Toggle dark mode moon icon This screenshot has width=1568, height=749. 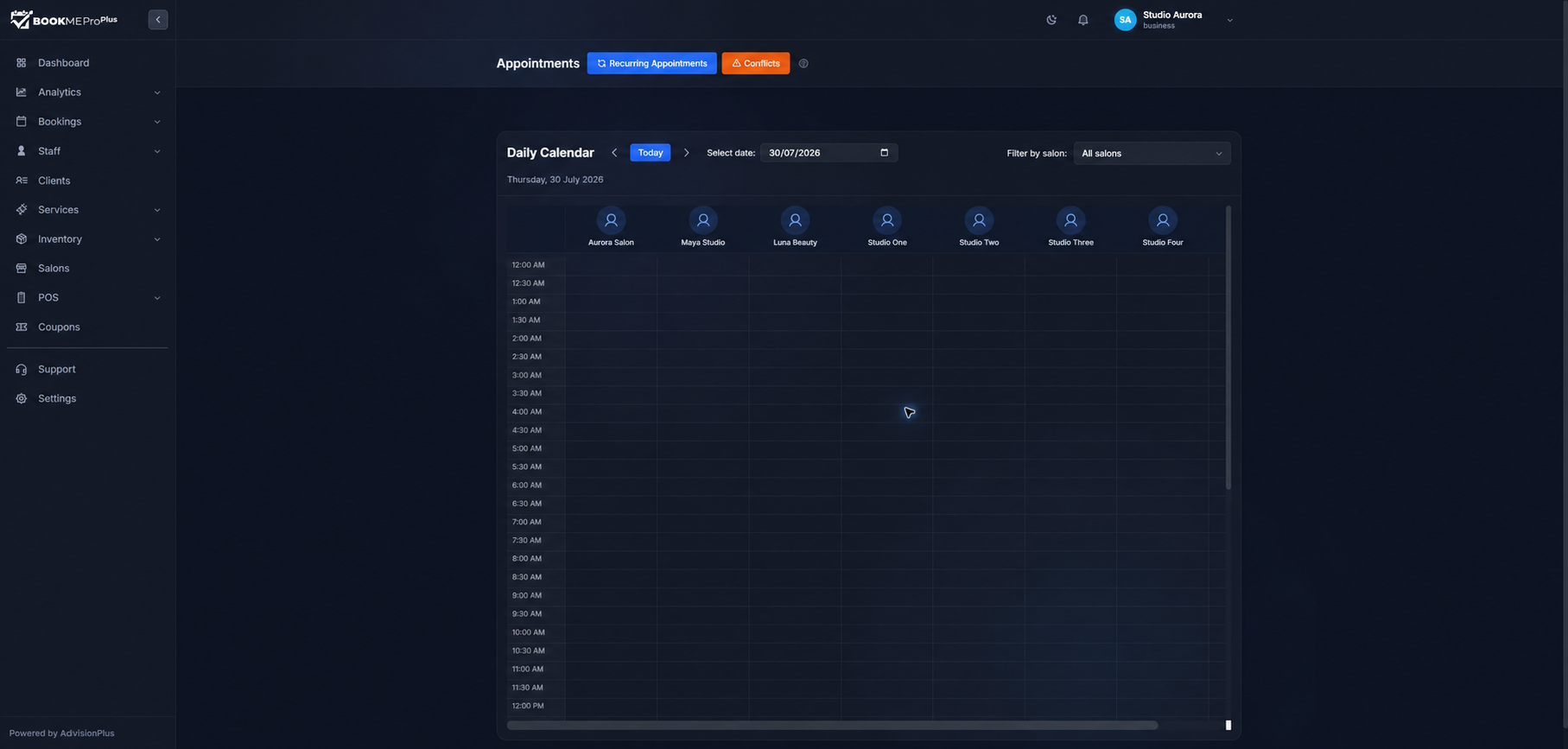(1051, 20)
